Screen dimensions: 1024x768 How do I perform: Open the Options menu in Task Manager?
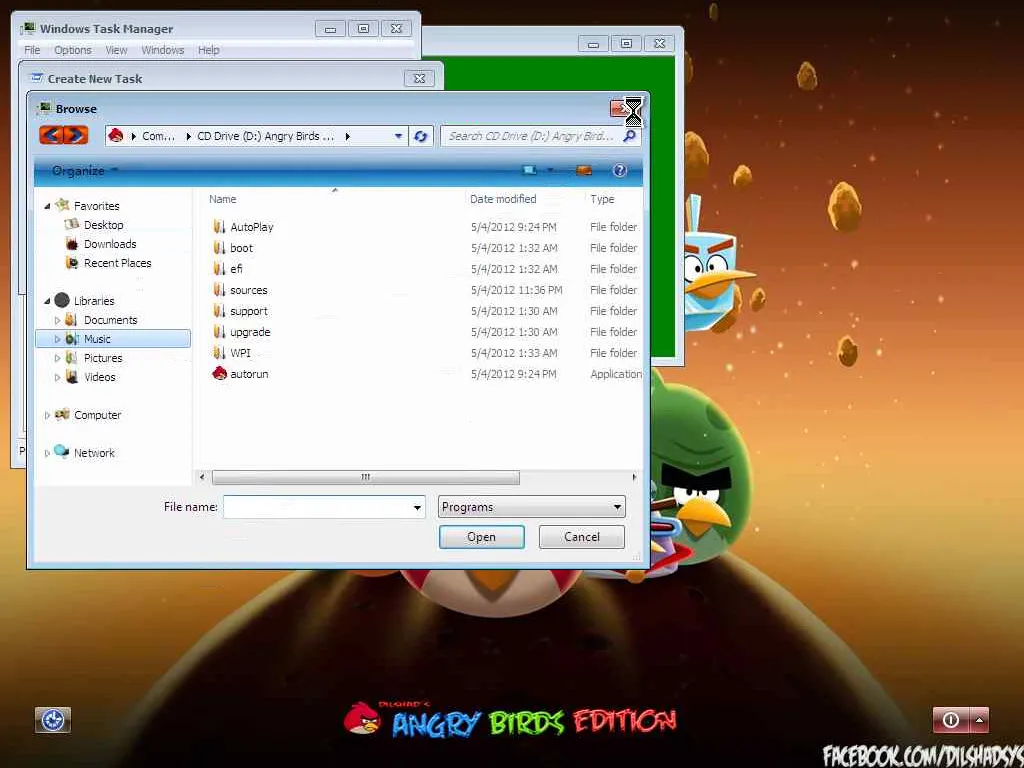(x=72, y=50)
